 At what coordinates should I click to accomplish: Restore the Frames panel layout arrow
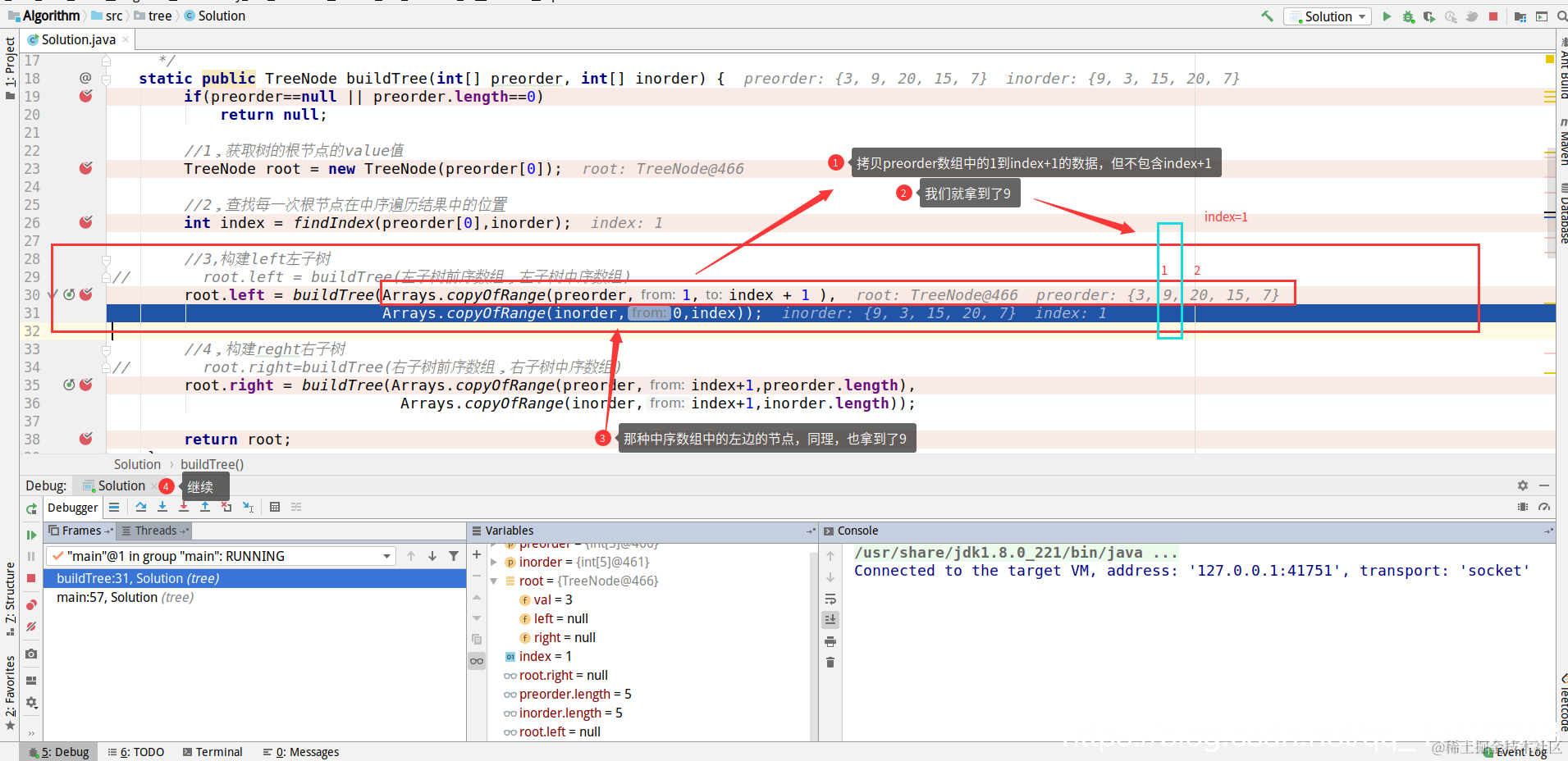(x=109, y=531)
